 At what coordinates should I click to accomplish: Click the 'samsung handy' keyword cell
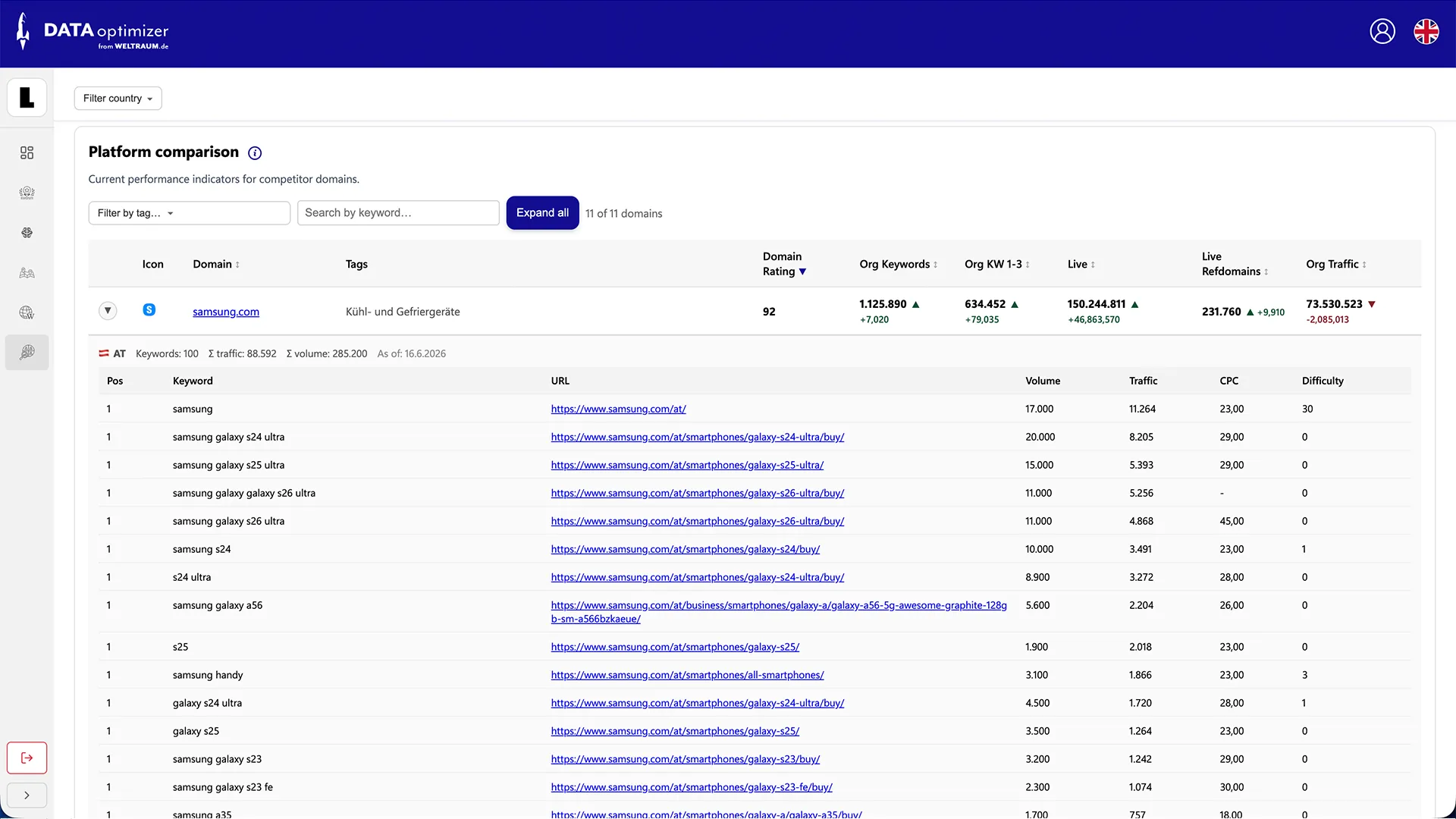click(x=208, y=675)
